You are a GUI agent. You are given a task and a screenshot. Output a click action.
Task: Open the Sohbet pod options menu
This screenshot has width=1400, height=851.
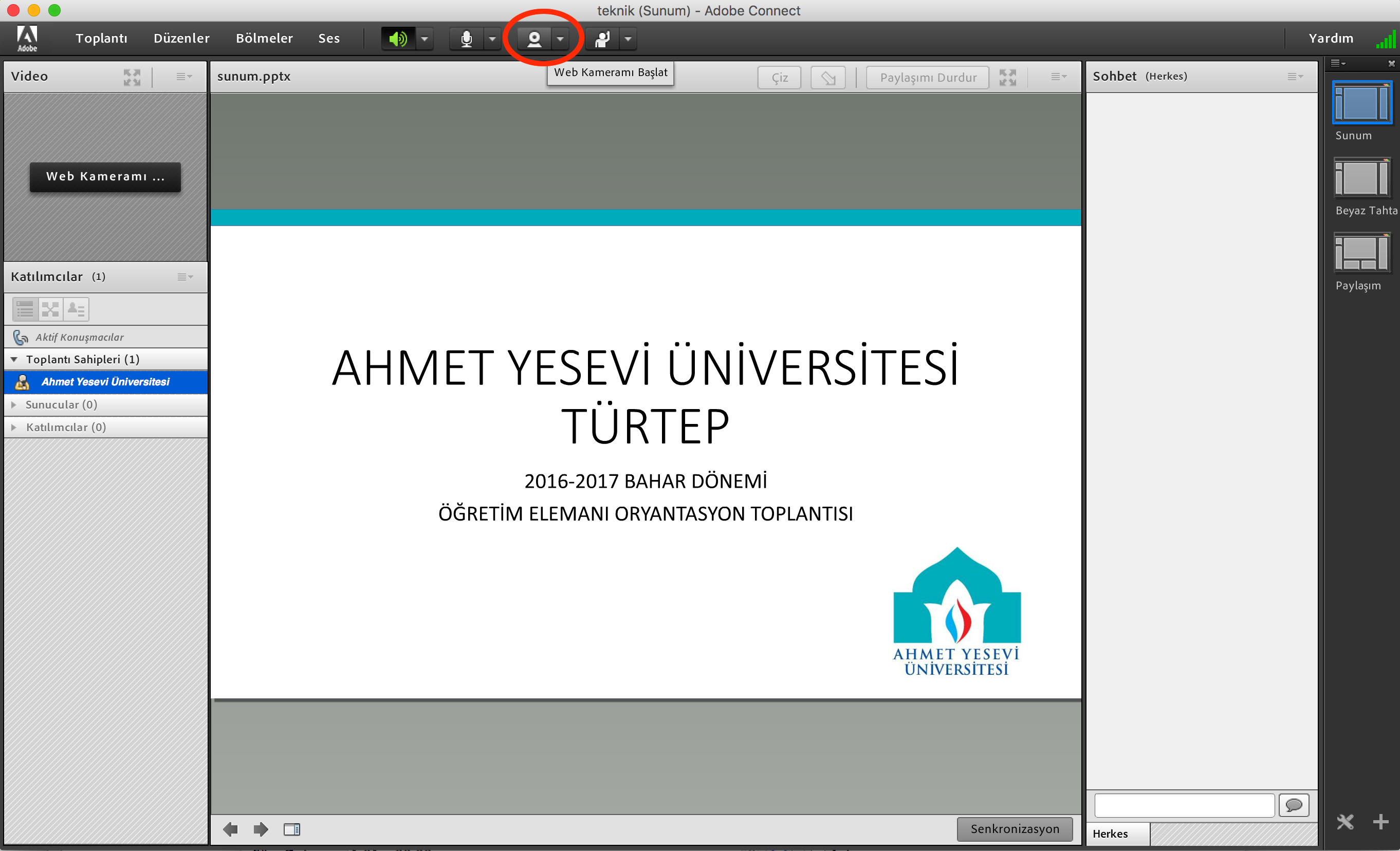click(1295, 77)
